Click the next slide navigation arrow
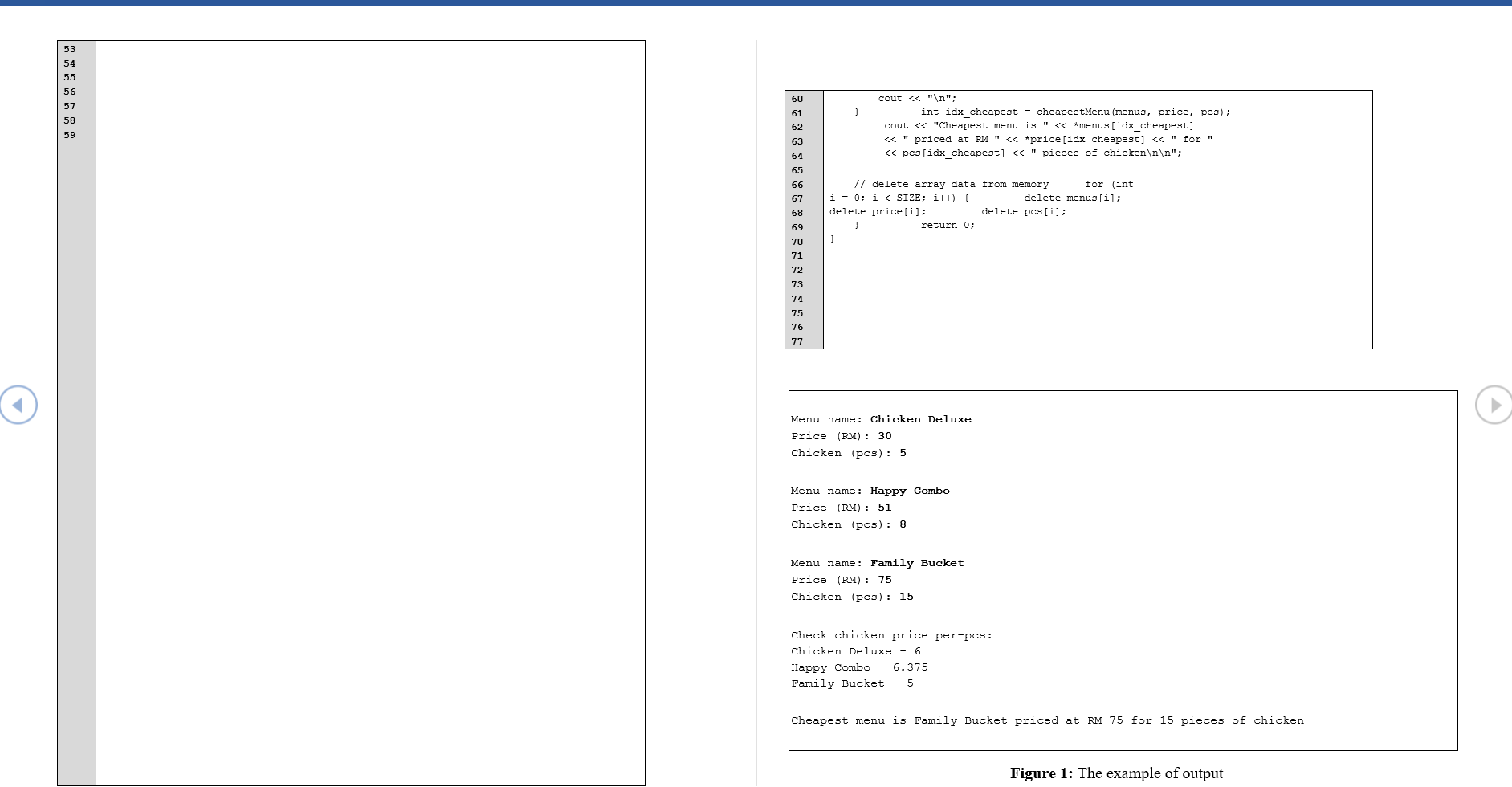This screenshot has width=1512, height=787. (1494, 405)
